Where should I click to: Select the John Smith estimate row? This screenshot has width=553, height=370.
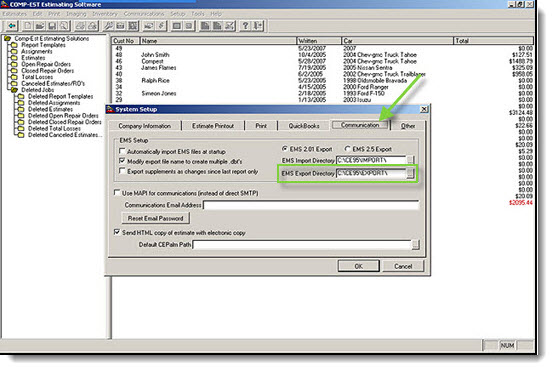(x=322, y=55)
